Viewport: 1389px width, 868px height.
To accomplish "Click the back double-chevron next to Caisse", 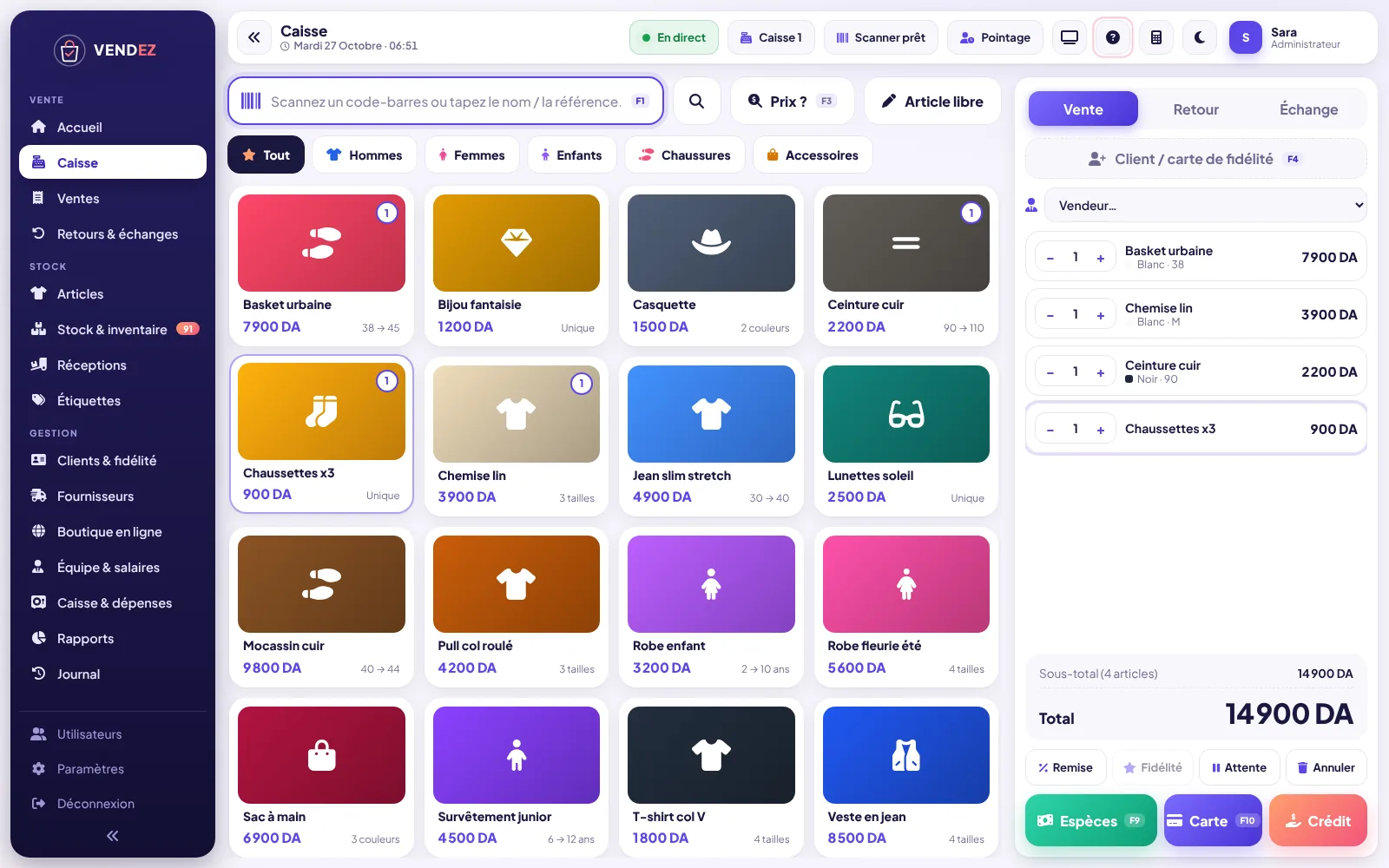I will pos(253,37).
